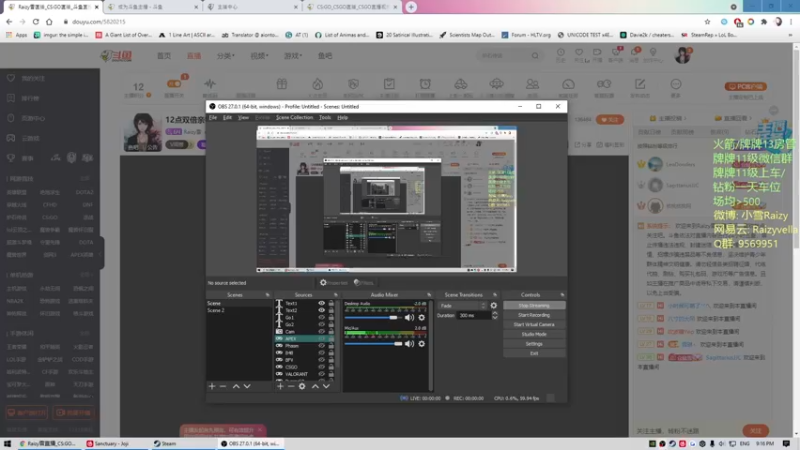
Task: Show the hidden Go1 source
Action: pyautogui.click(x=321, y=317)
